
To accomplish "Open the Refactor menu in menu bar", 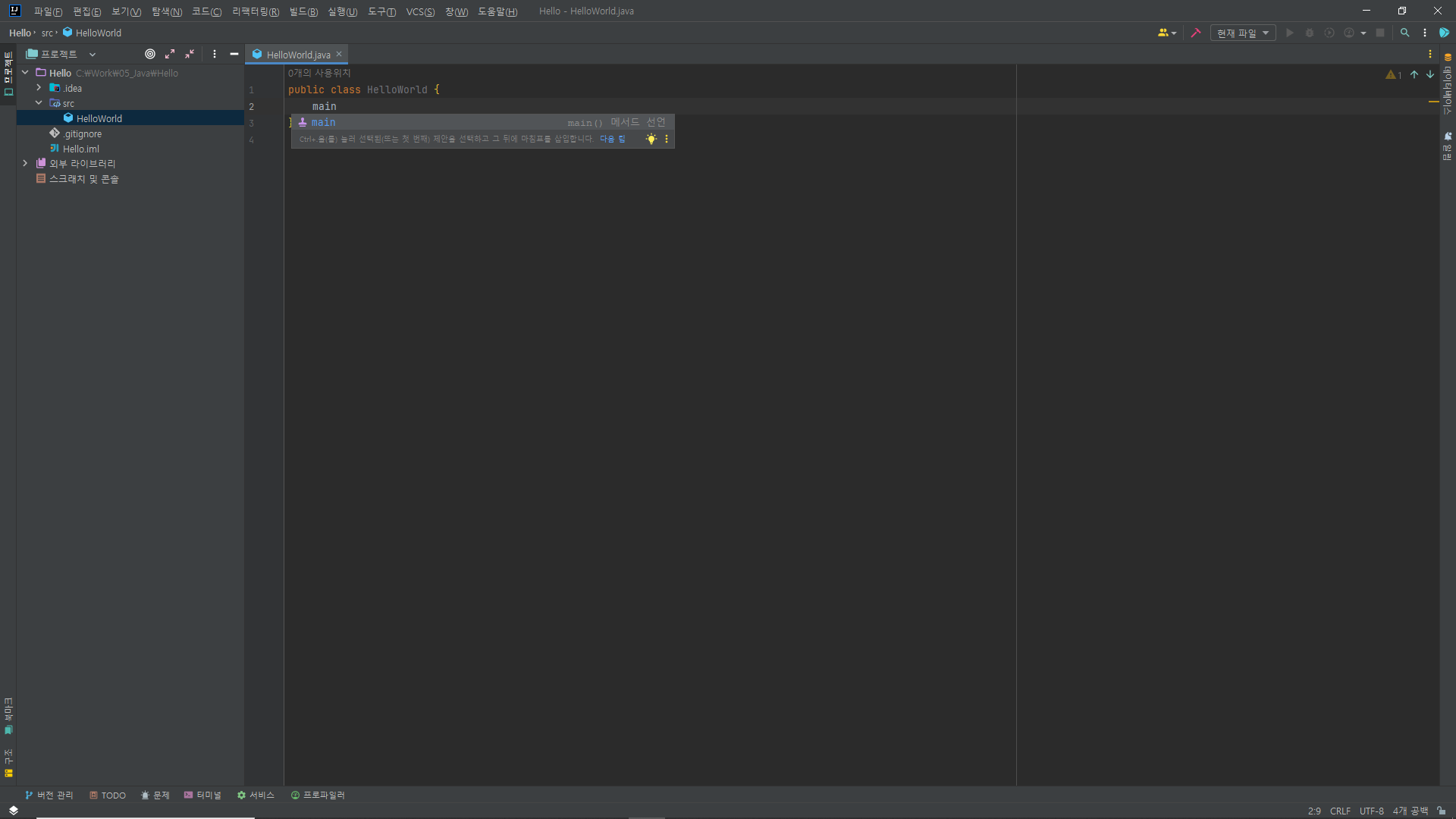I will (x=255, y=11).
